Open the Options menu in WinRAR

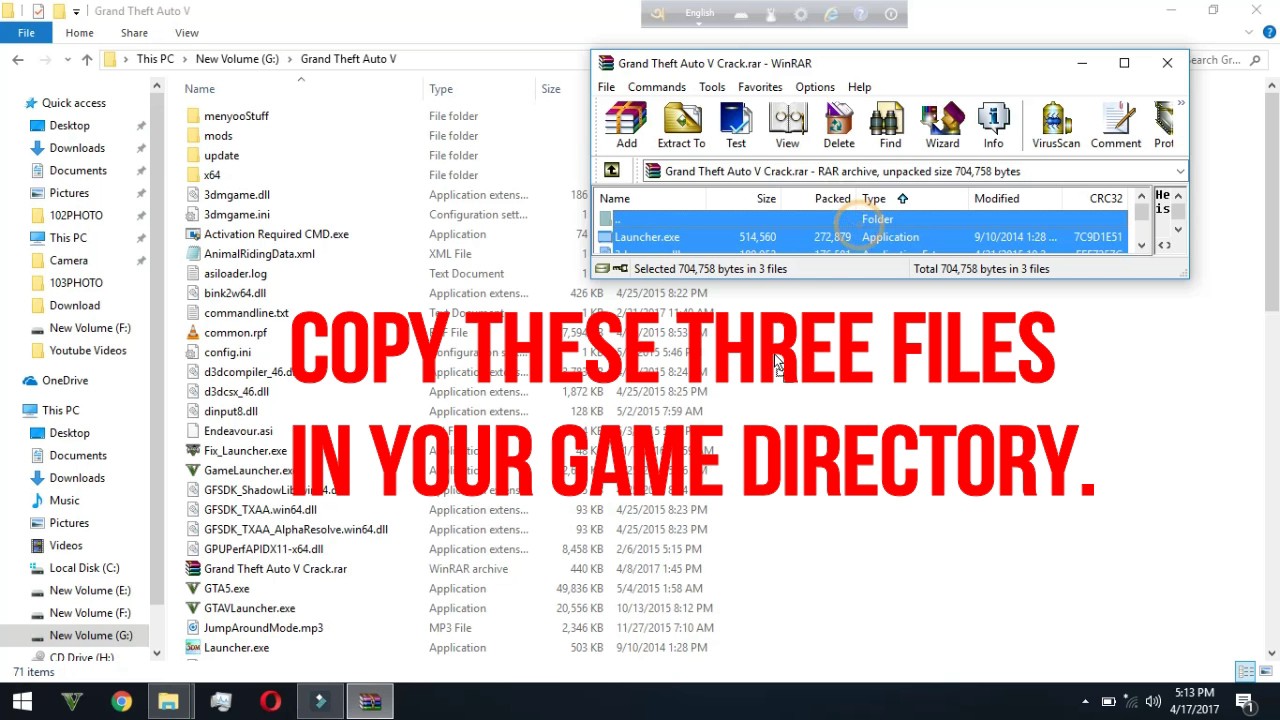(815, 87)
